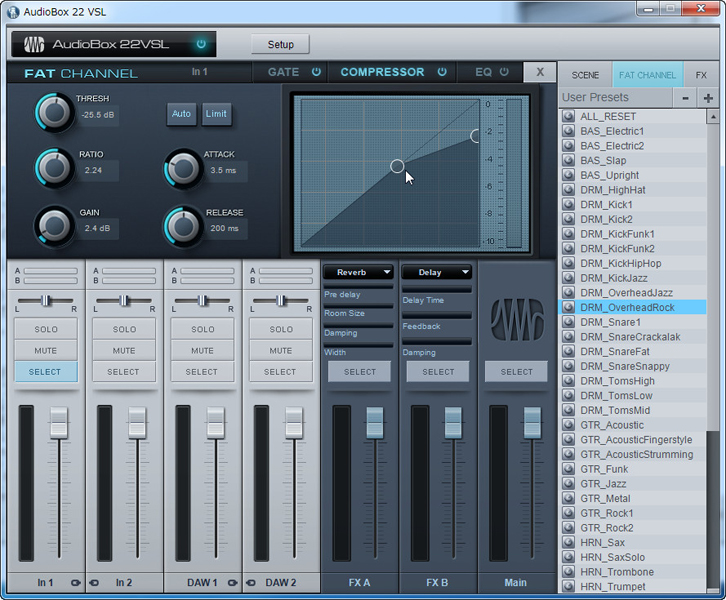This screenshot has width=726, height=600.
Task: Select the In 1 channel
Action: pyautogui.click(x=46, y=372)
